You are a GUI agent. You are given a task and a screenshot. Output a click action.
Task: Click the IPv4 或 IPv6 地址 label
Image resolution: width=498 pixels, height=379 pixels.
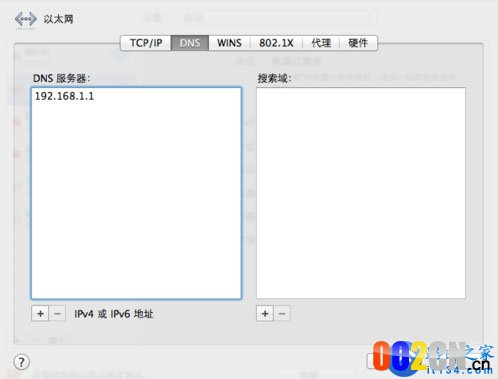(114, 314)
